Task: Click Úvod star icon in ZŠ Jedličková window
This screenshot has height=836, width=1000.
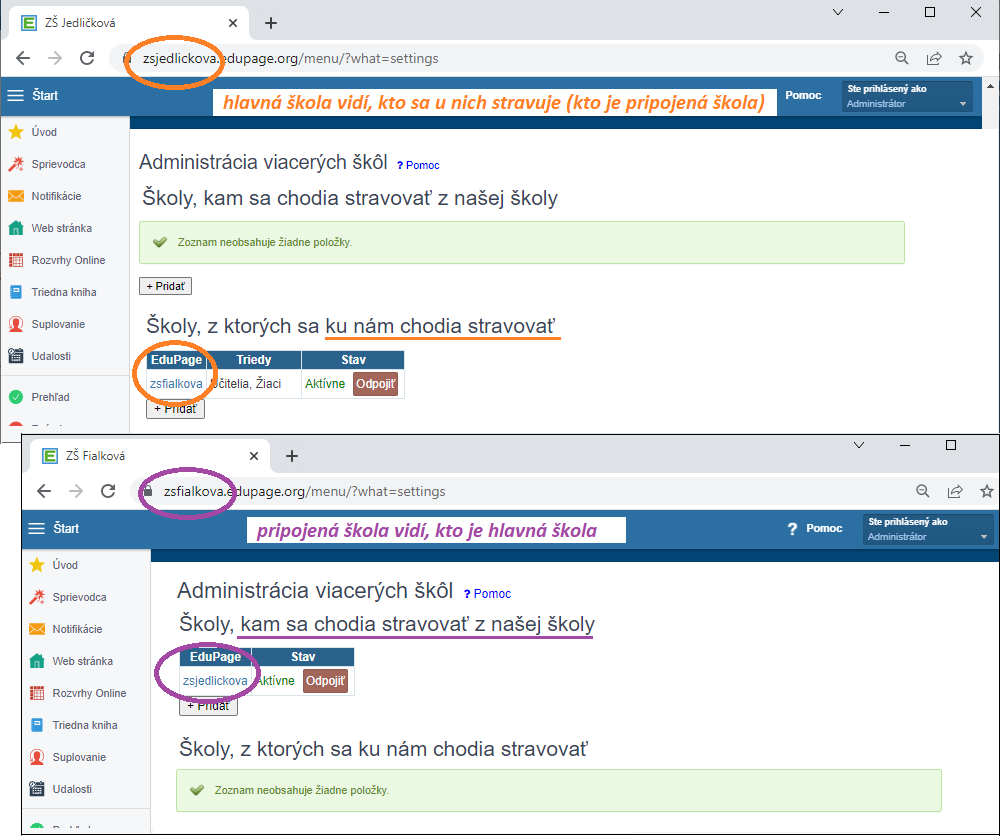Action: 16,132
